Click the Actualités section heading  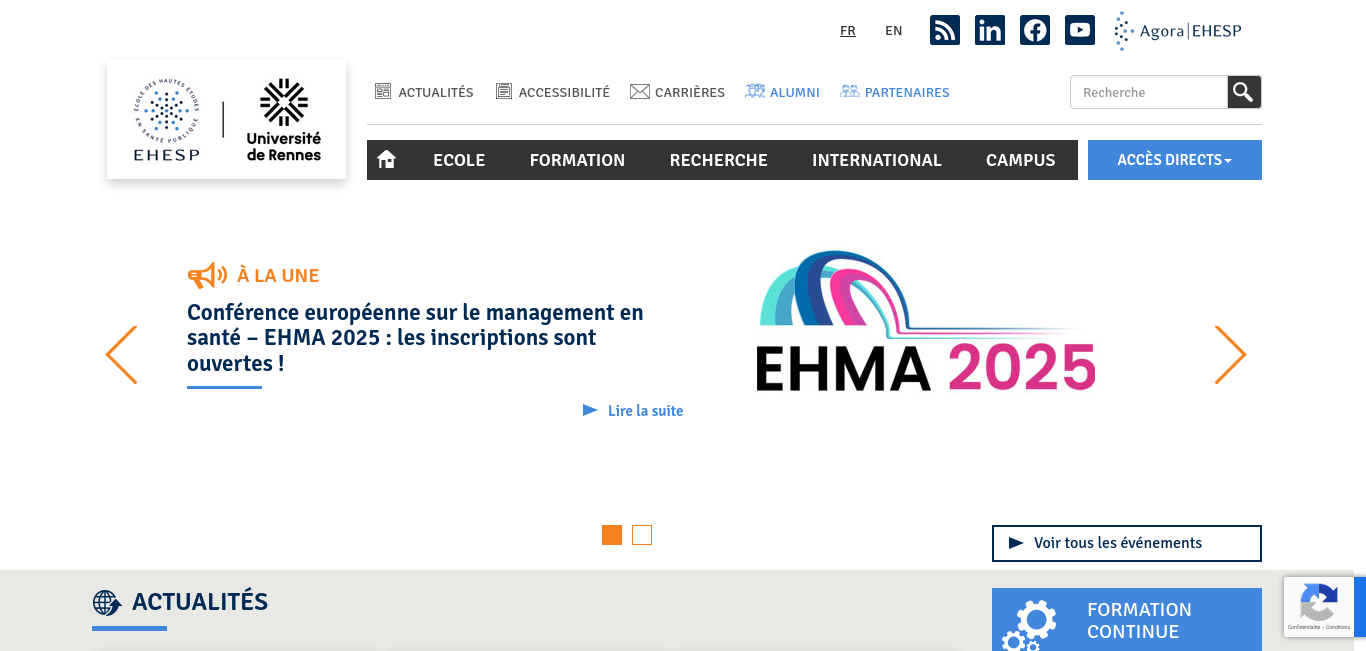point(181,602)
